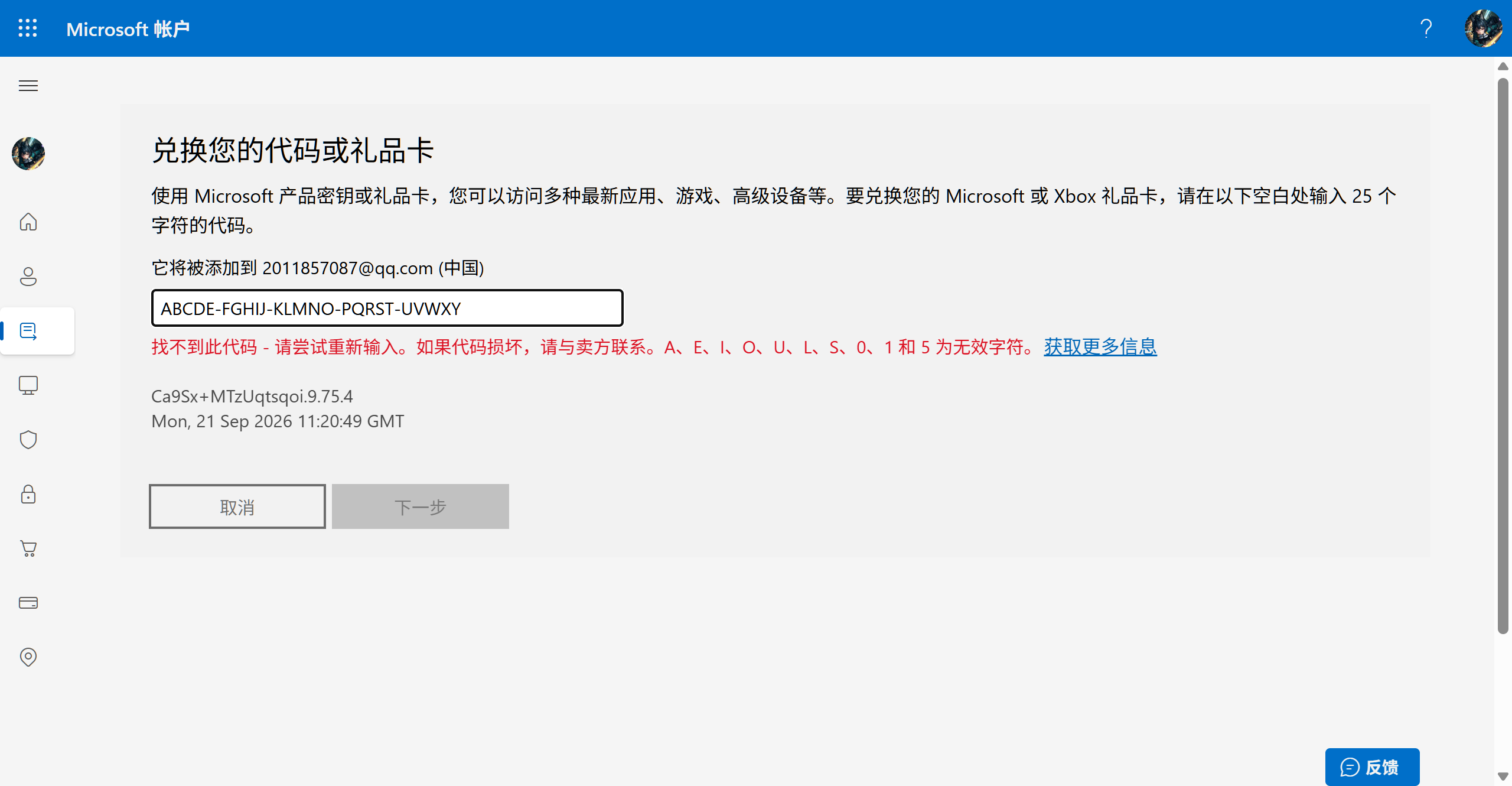Open account menu via header profile picture
The image size is (1512, 786).
point(1483,28)
